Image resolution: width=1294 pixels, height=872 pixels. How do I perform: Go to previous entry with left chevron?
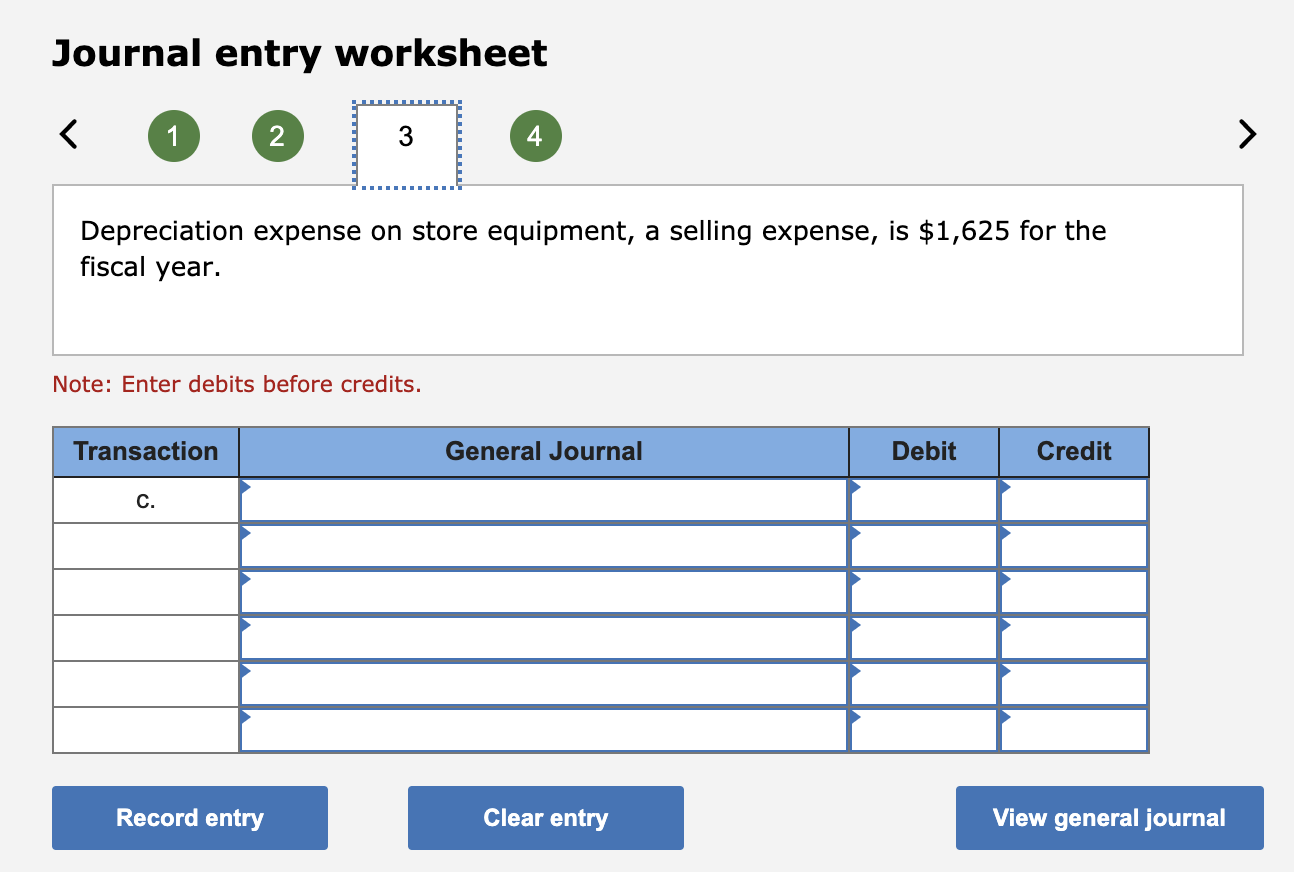[x=68, y=134]
